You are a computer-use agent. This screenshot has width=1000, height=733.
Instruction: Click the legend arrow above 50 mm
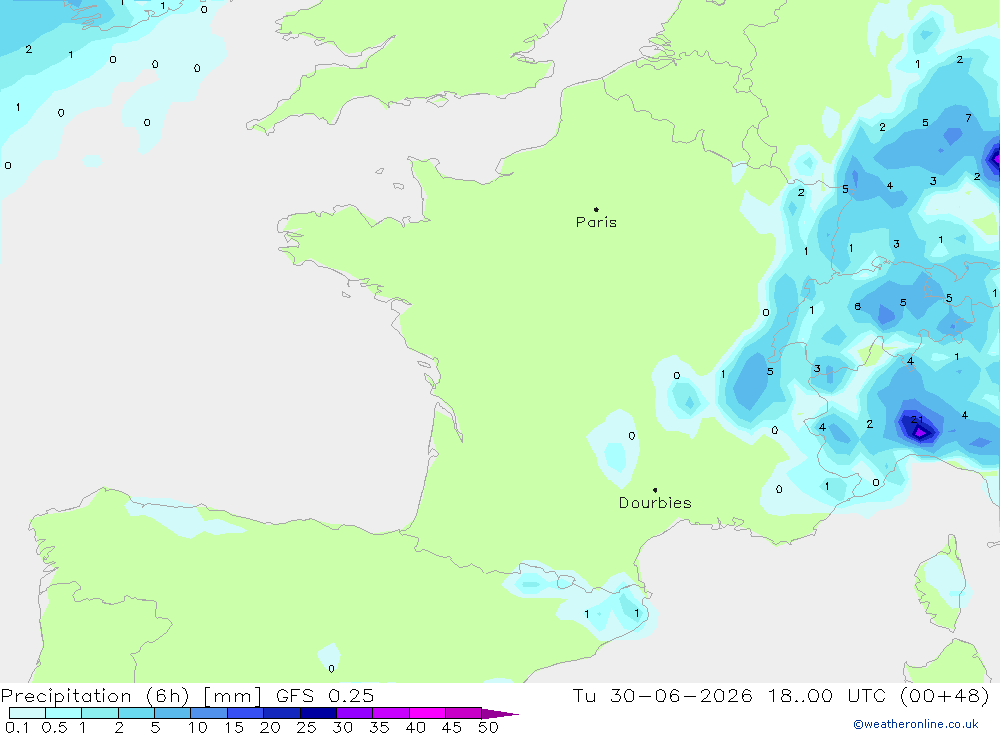[499, 714]
